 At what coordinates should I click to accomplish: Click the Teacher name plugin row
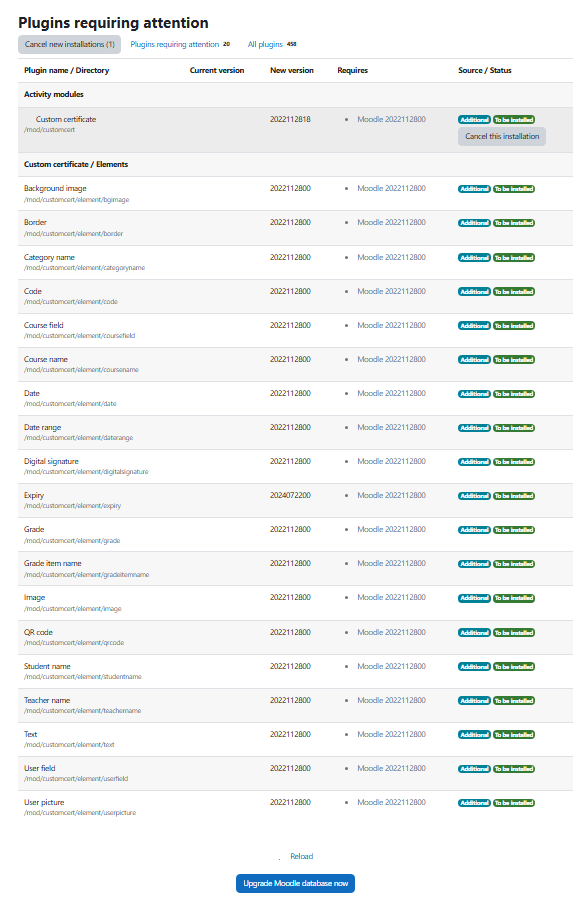pos(295,705)
